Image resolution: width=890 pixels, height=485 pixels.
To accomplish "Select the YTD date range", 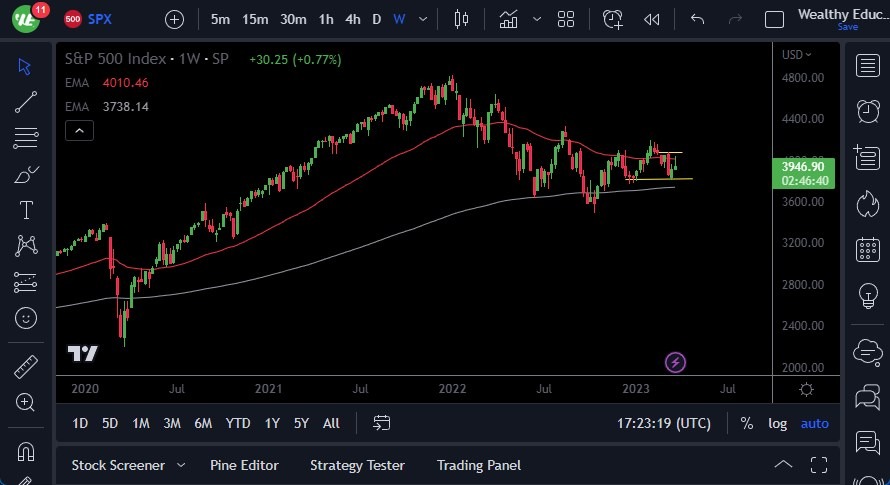I will tap(238, 423).
